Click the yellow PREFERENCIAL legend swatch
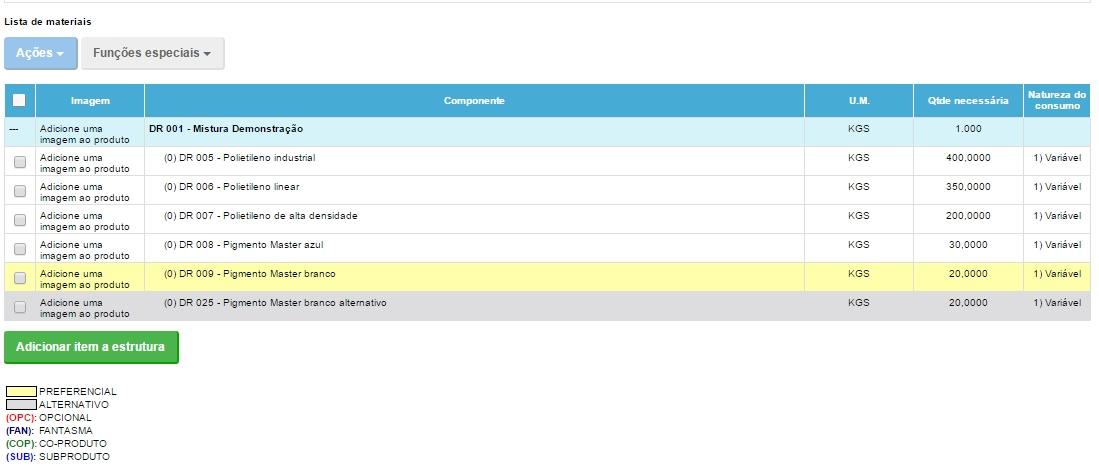The image size is (1099, 469). coord(21,392)
